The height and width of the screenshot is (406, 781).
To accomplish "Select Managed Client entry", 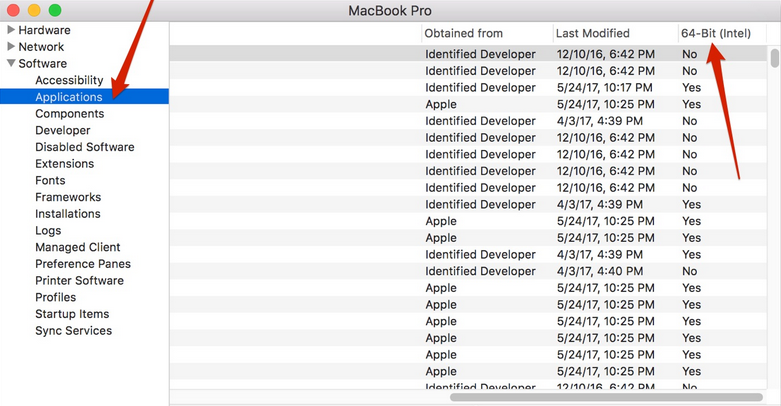I will (x=78, y=247).
